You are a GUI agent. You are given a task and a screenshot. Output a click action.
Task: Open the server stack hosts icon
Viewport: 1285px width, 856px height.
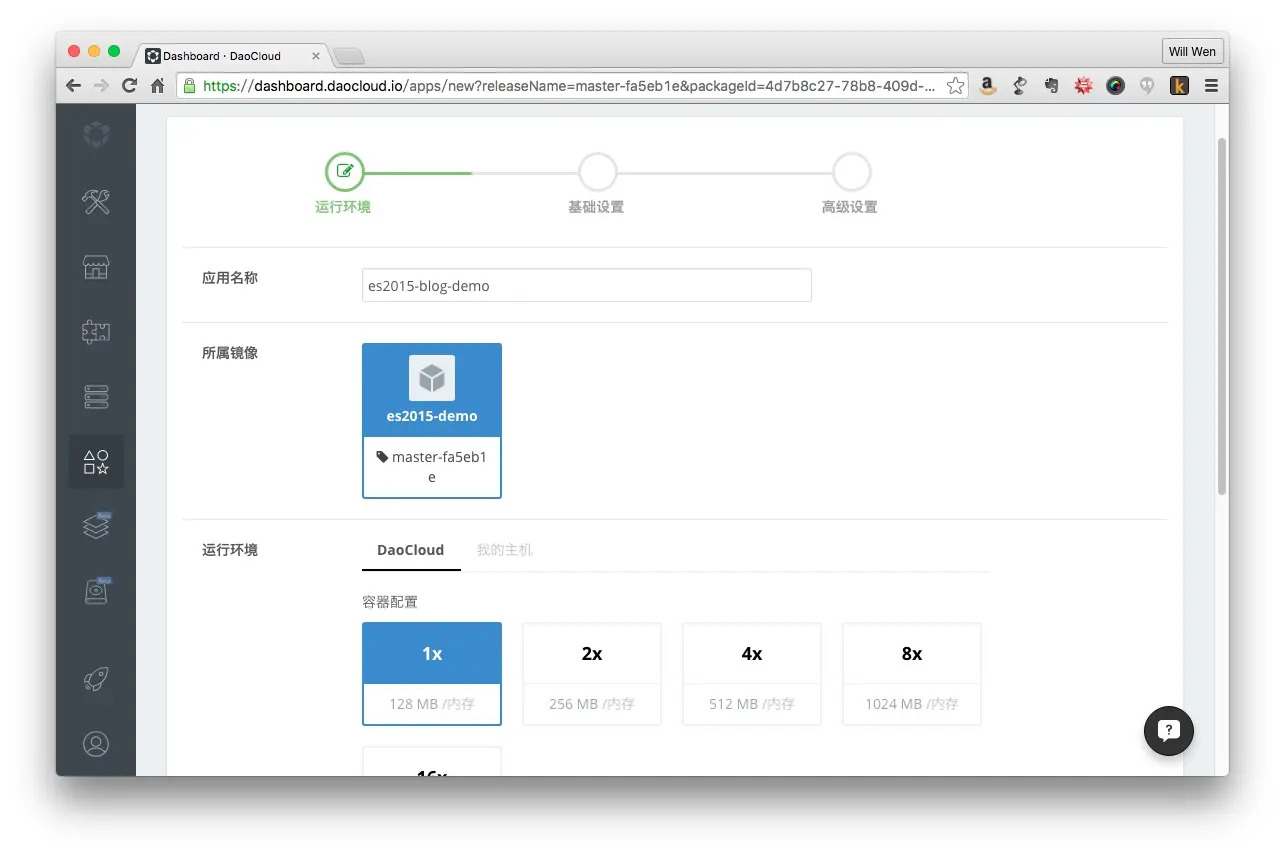pos(96,397)
